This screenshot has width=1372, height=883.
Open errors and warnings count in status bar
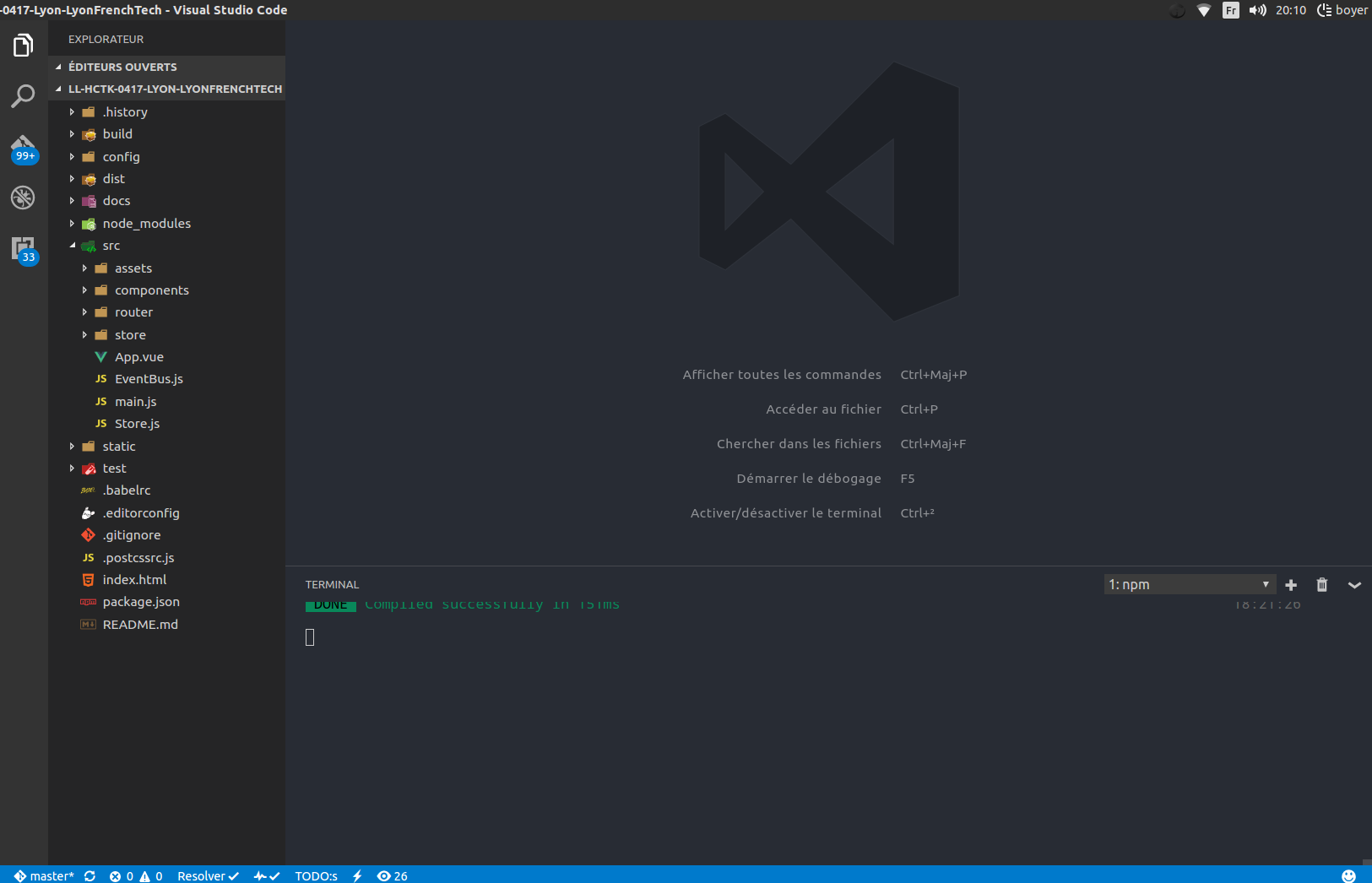click(136, 875)
